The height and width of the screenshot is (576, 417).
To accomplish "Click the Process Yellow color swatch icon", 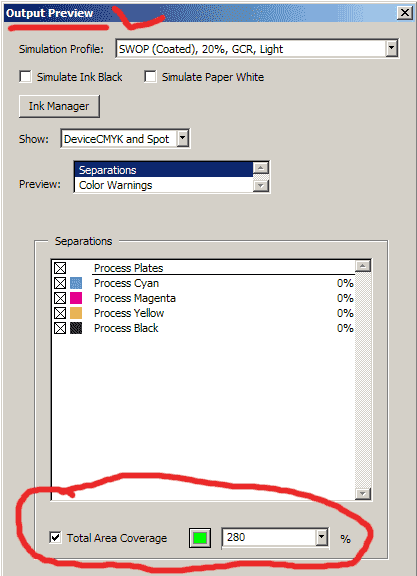I will point(76,313).
